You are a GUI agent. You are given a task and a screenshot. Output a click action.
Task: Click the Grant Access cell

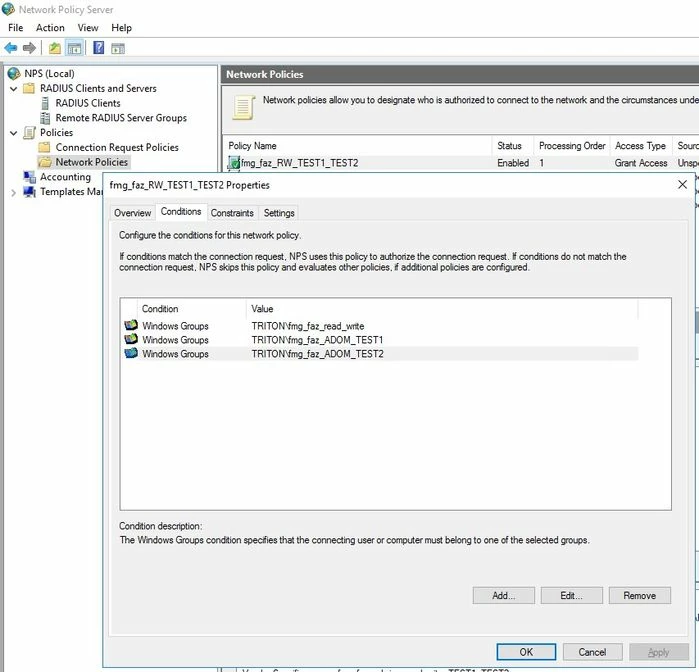(641, 163)
